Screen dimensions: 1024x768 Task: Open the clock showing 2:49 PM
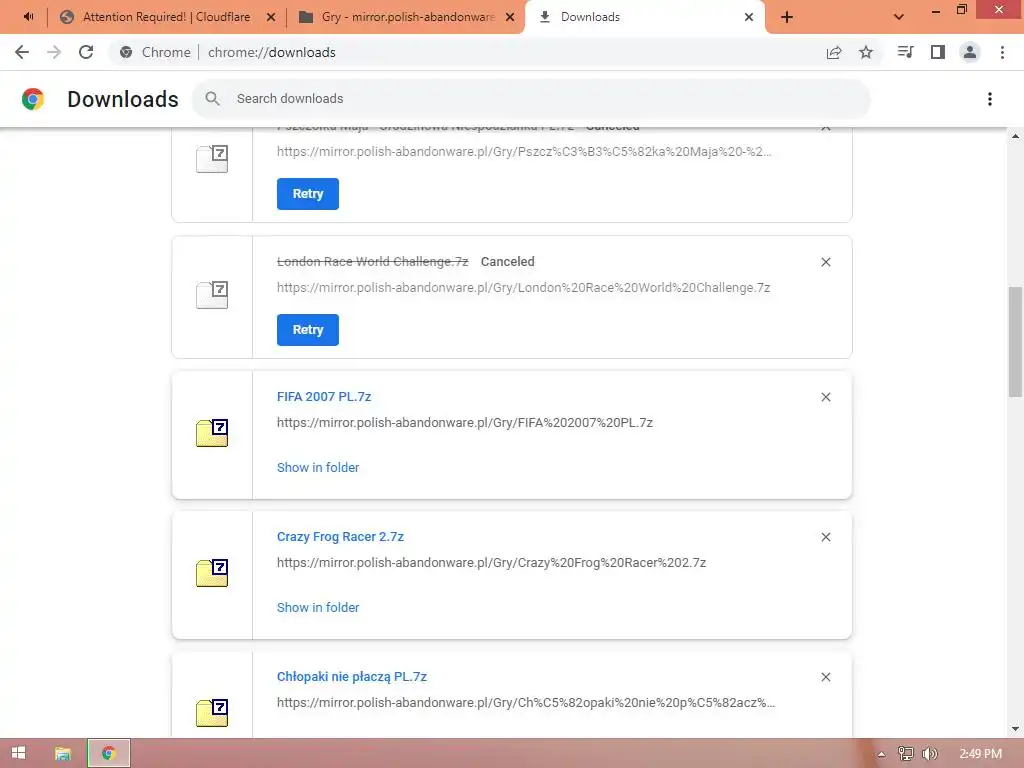pos(980,754)
